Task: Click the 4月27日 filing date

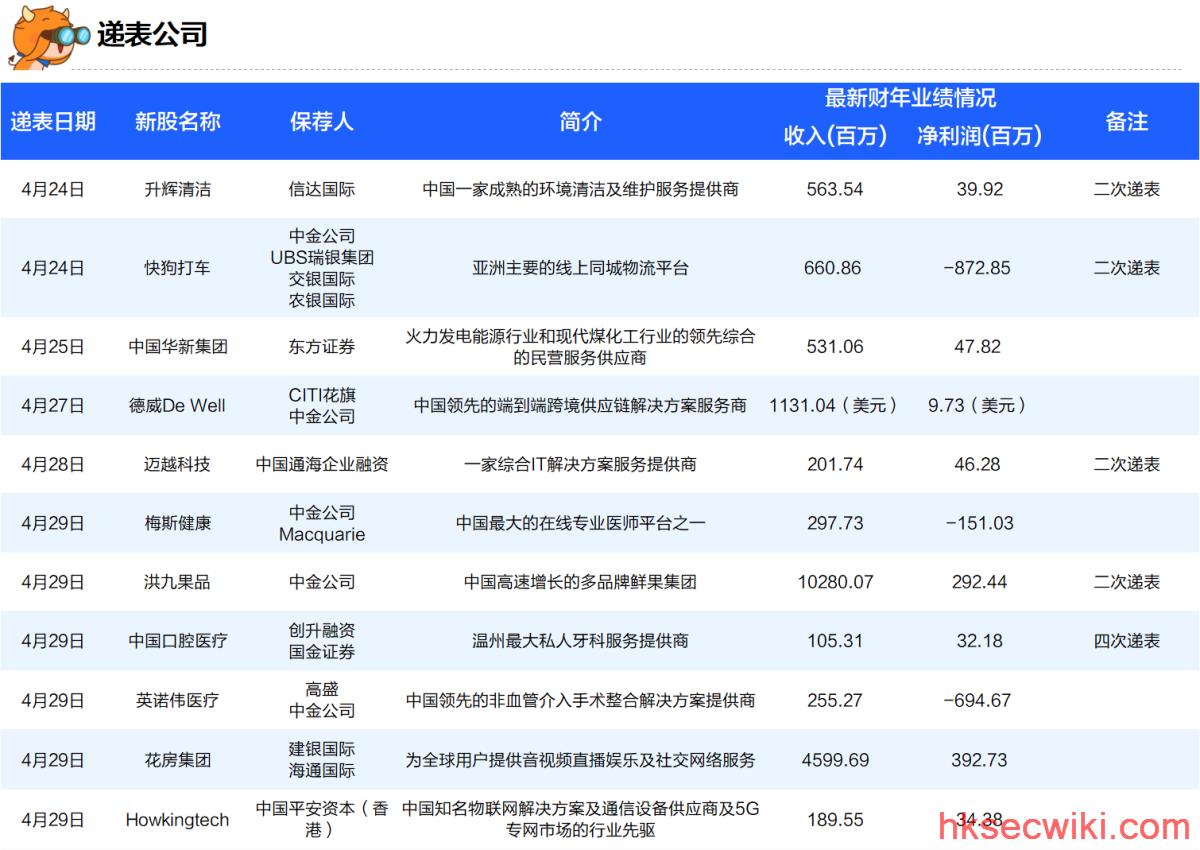Action: (x=53, y=406)
